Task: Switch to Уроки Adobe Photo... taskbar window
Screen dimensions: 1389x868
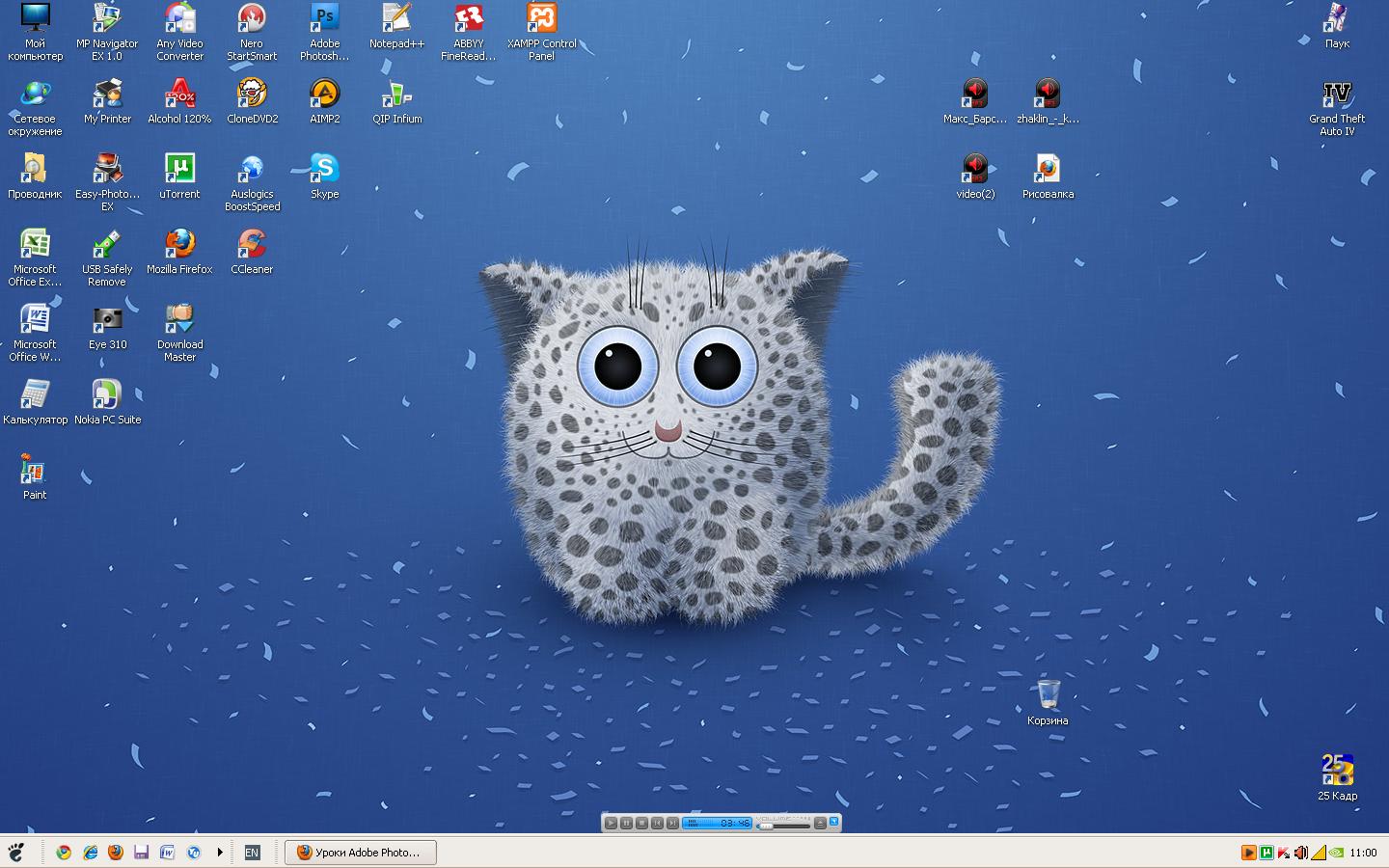Action: (x=360, y=853)
